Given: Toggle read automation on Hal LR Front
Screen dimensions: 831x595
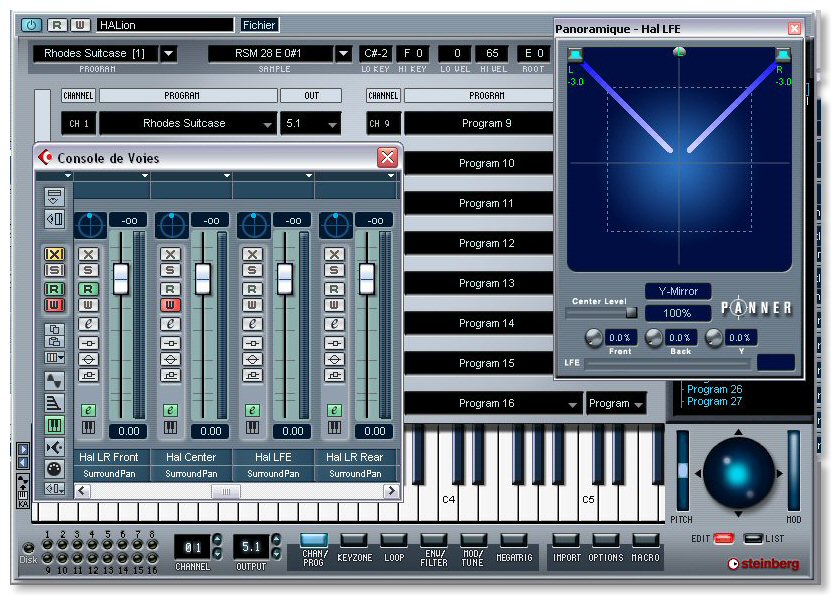Looking at the screenshot, I should (88, 289).
